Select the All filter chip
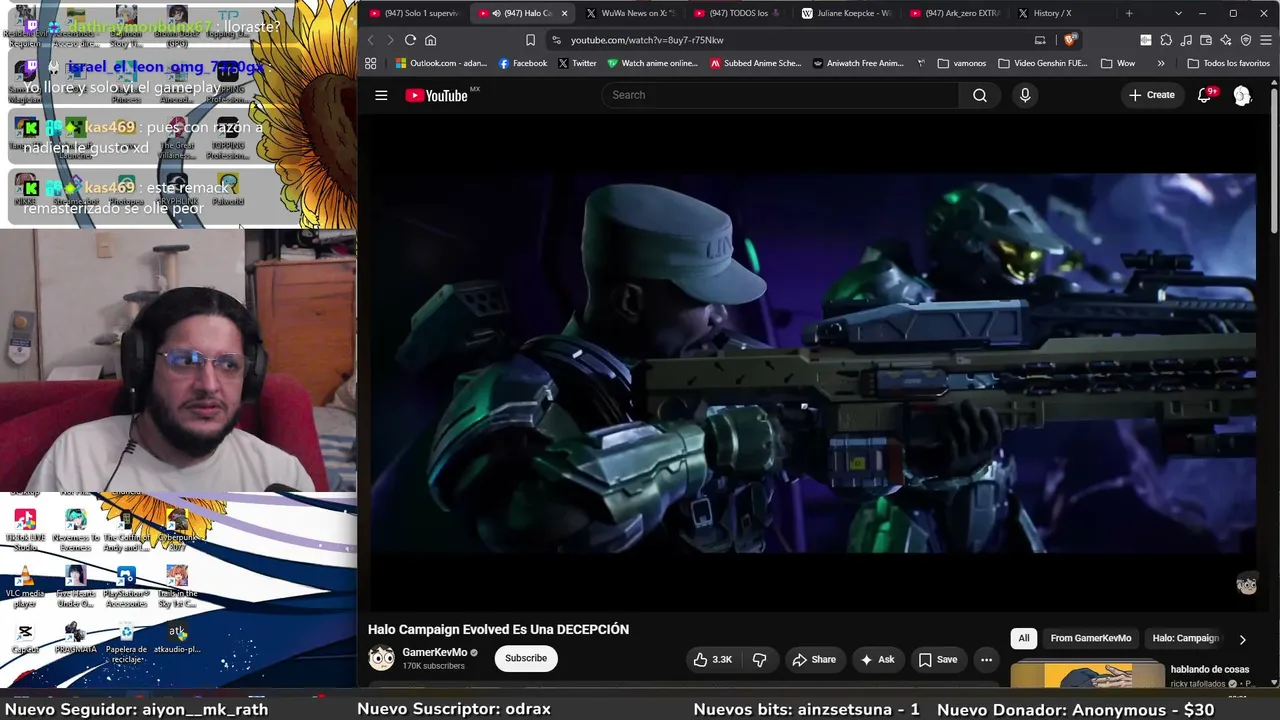1280x720 pixels. pyautogui.click(x=1024, y=638)
